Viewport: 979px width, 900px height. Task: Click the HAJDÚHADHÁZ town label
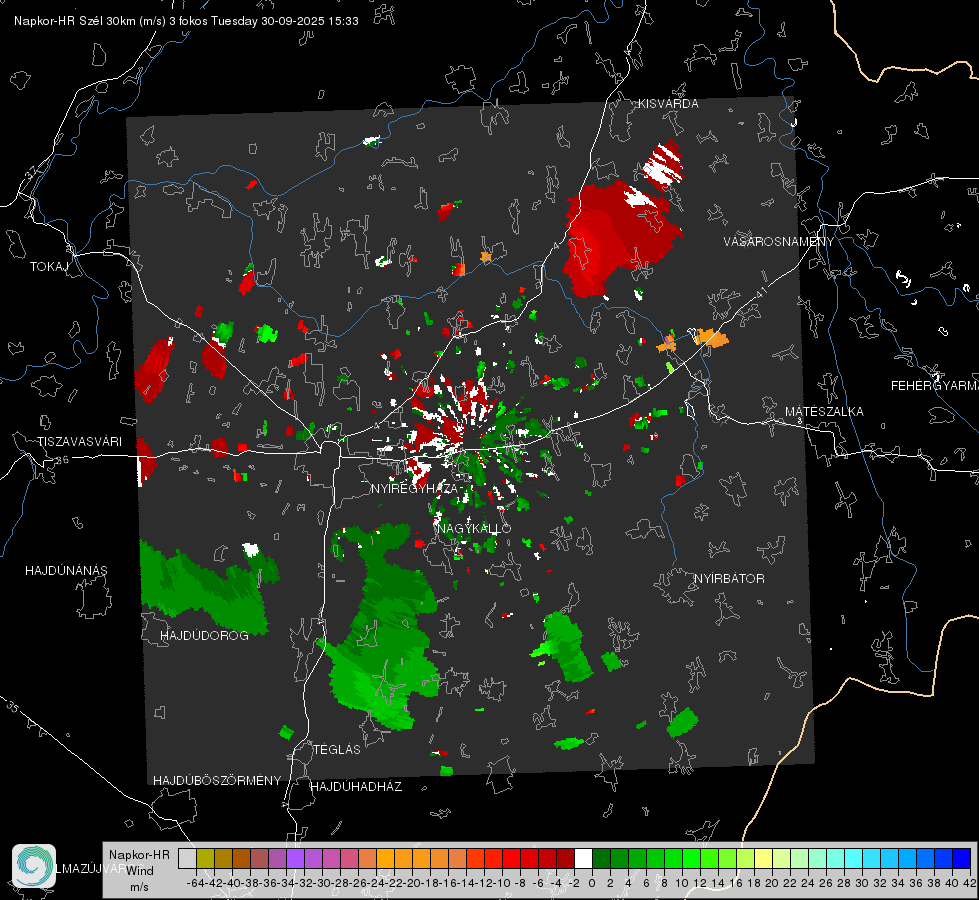point(356,786)
